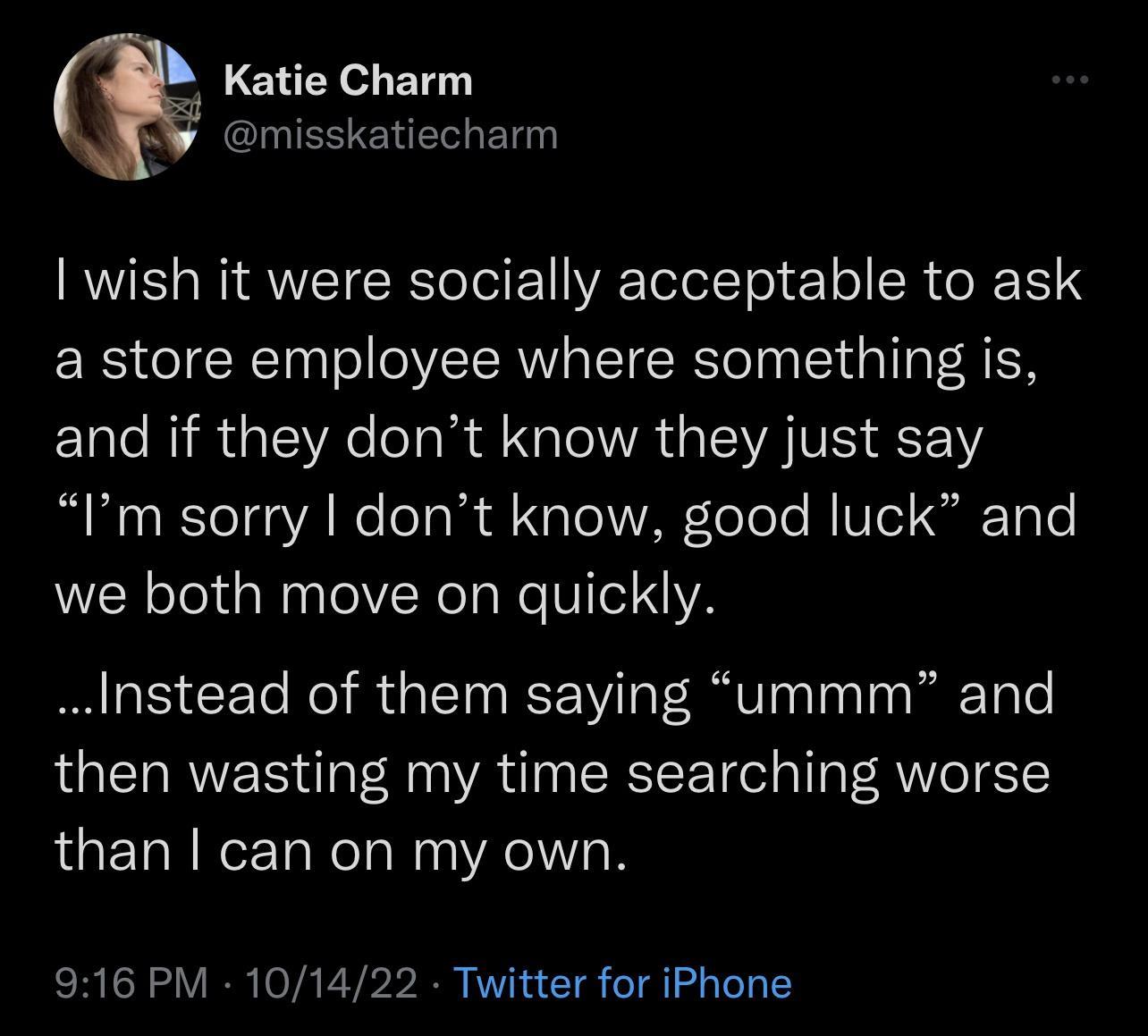This screenshot has height=1036, width=1148.
Task: Select the handle @misskatiecharm
Action: tap(387, 134)
